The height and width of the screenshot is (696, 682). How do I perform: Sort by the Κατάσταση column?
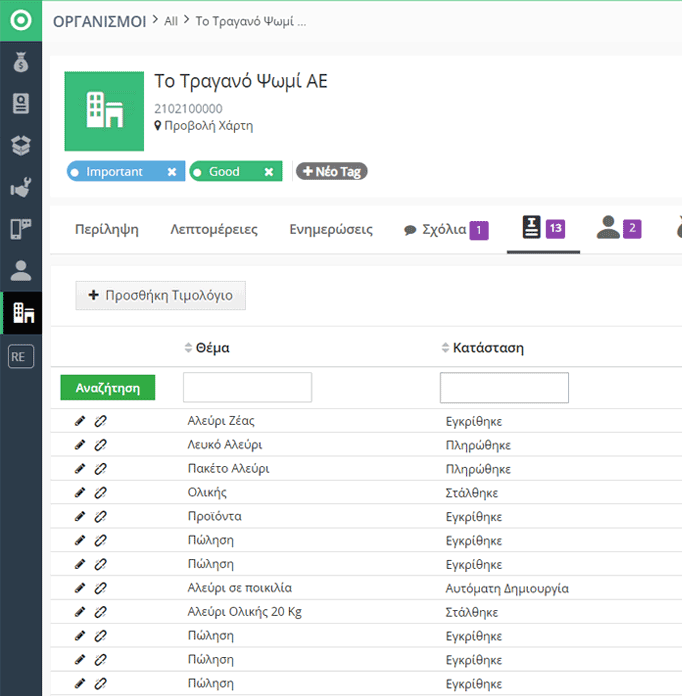(483, 348)
